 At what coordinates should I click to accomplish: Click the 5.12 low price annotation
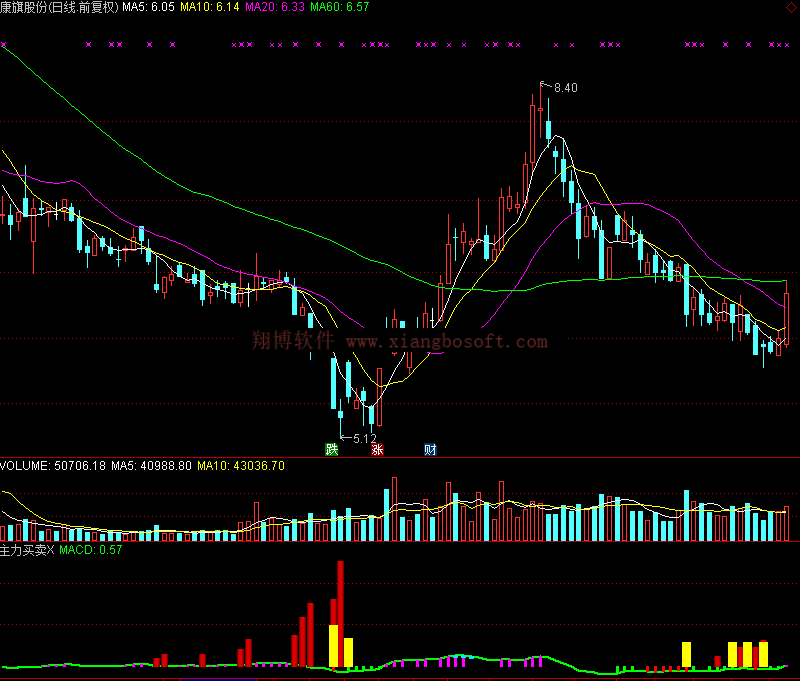click(364, 438)
